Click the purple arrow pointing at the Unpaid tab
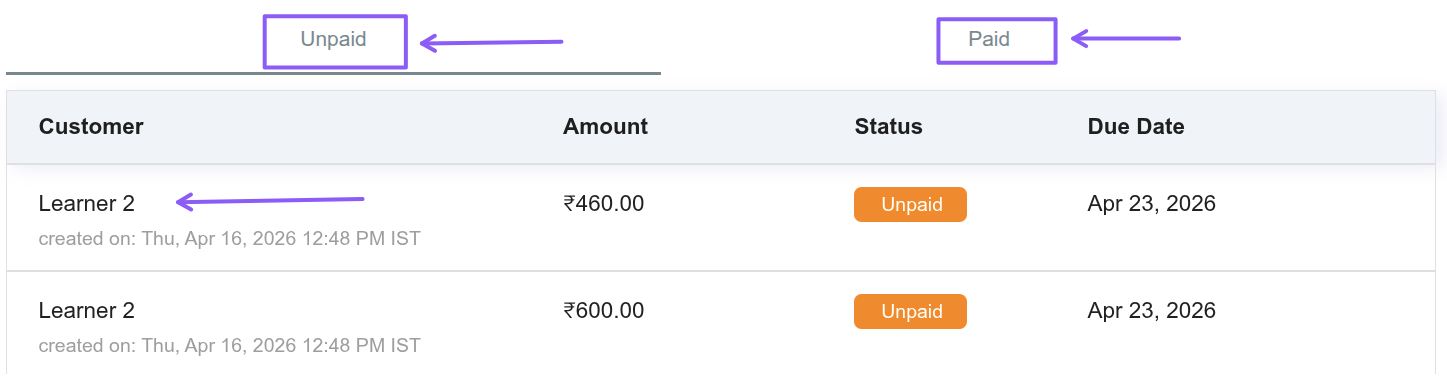Screen dimensions: 1447x382 point(491,43)
